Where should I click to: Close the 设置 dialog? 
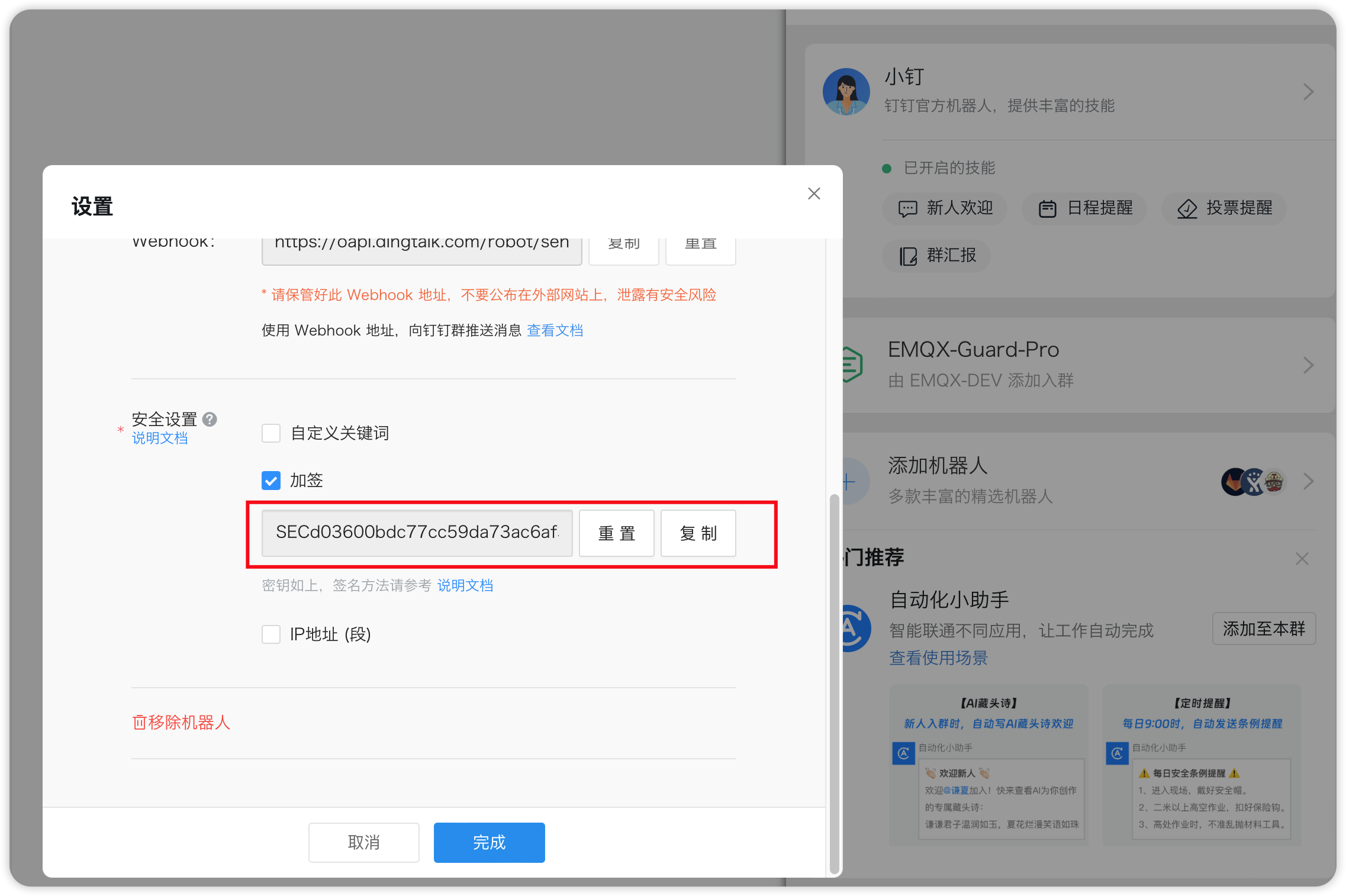tap(814, 194)
